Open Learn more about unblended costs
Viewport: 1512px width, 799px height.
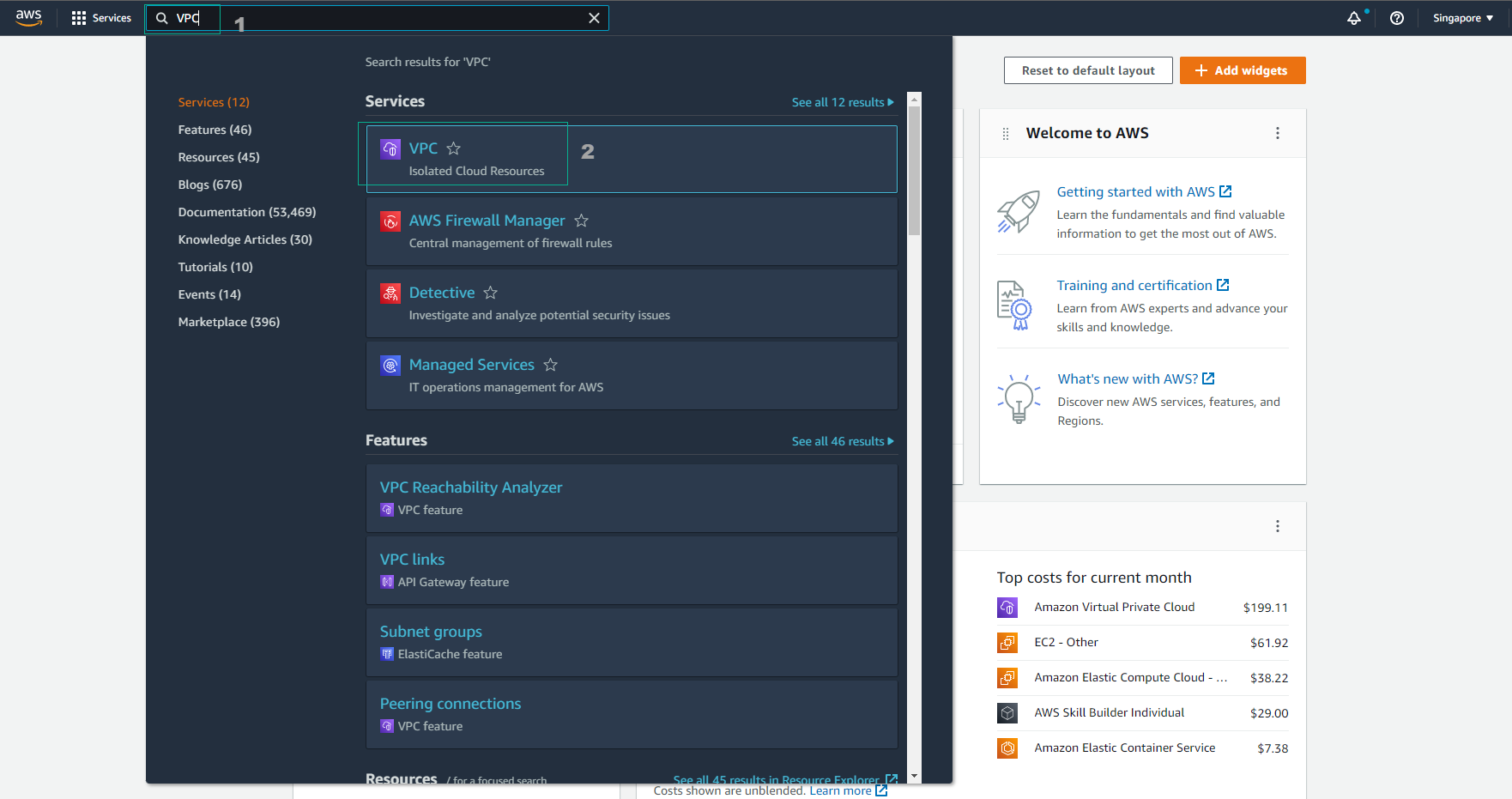[849, 790]
